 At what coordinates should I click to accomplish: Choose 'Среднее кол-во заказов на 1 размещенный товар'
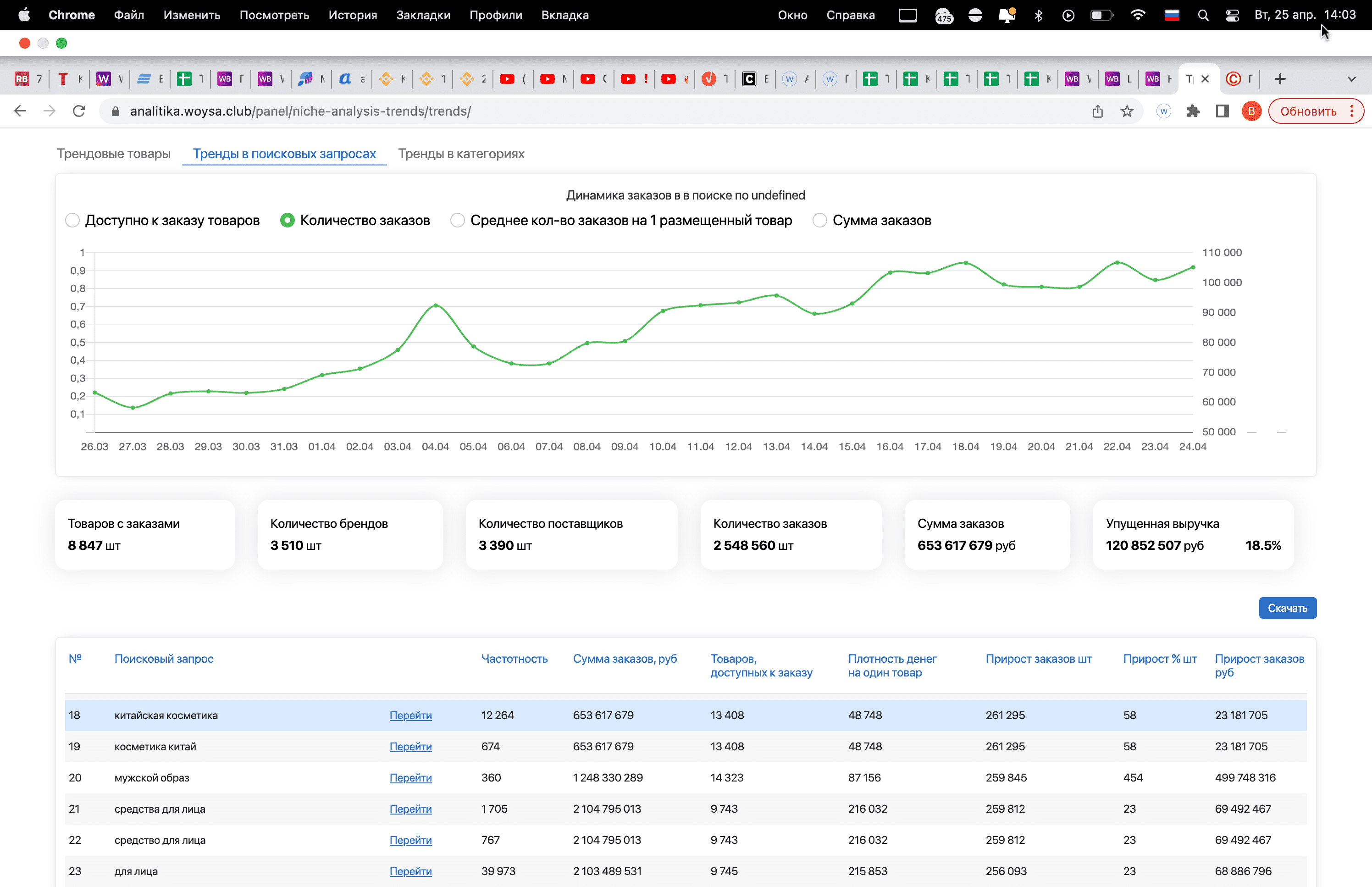[457, 221]
